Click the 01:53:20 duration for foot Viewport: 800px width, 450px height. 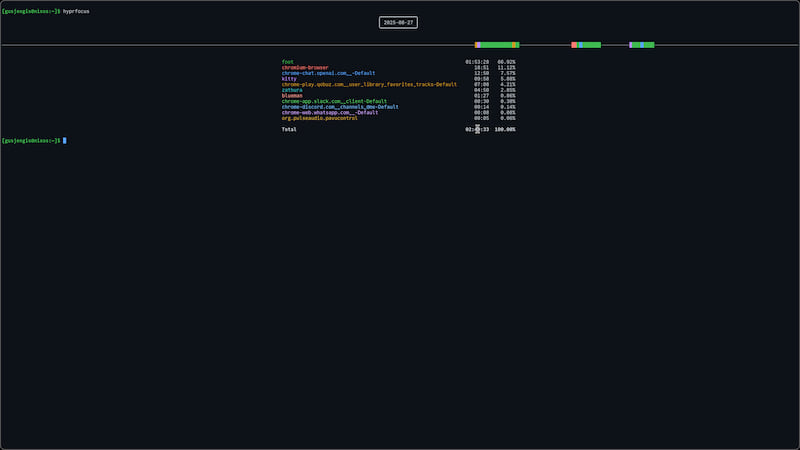pyautogui.click(x=477, y=62)
